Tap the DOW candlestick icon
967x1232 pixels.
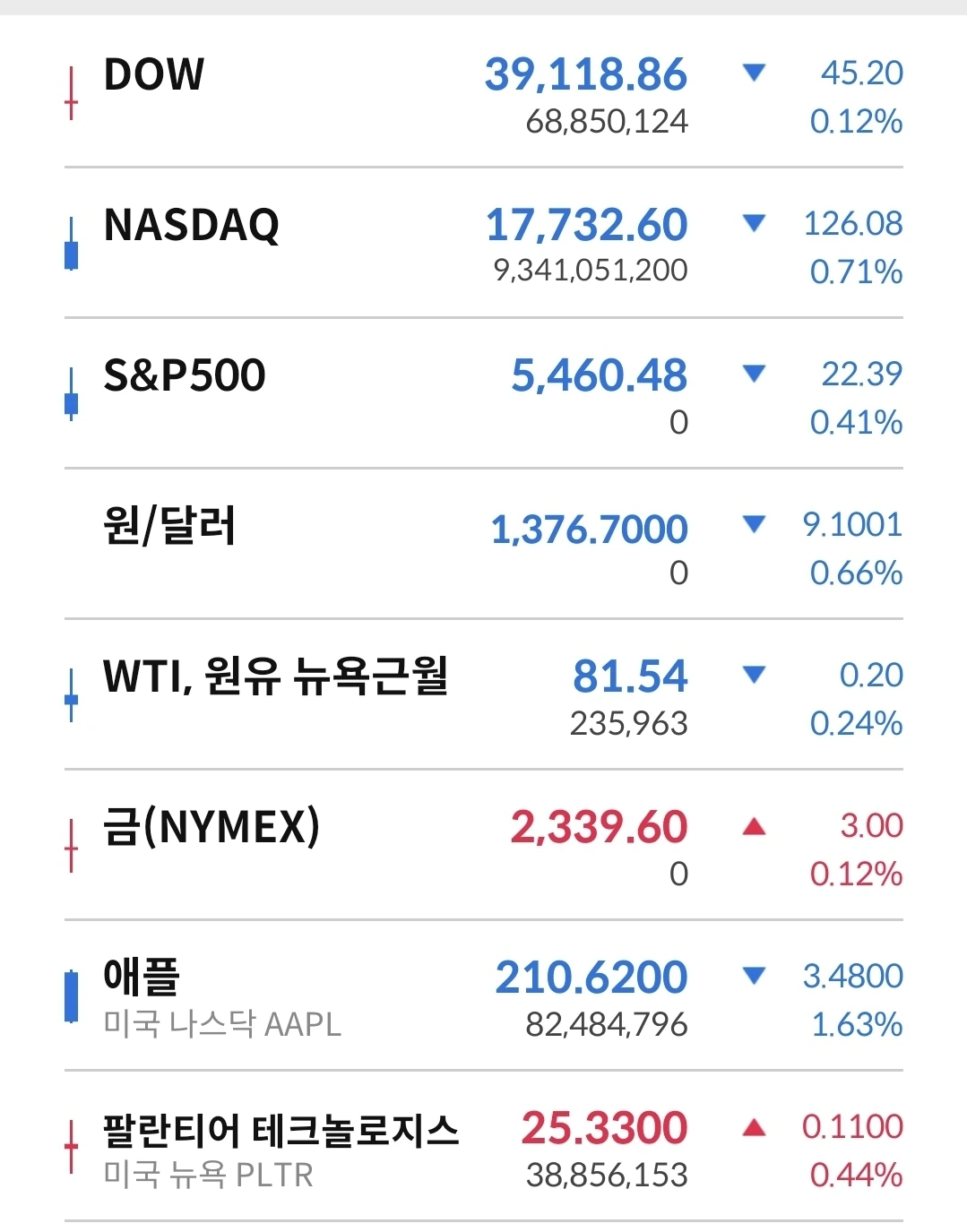tap(71, 93)
